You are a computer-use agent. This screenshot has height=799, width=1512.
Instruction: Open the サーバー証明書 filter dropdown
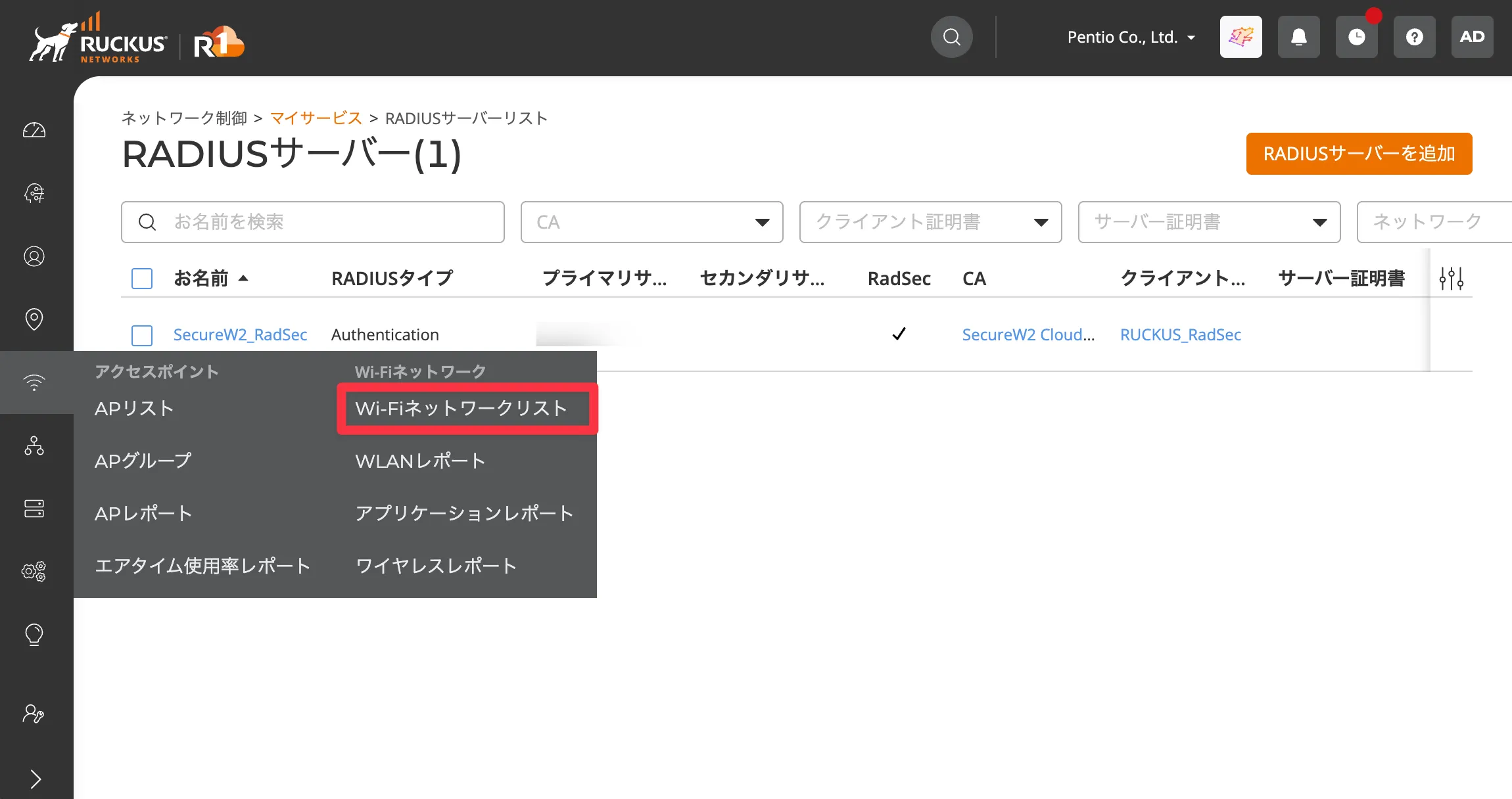point(1210,222)
